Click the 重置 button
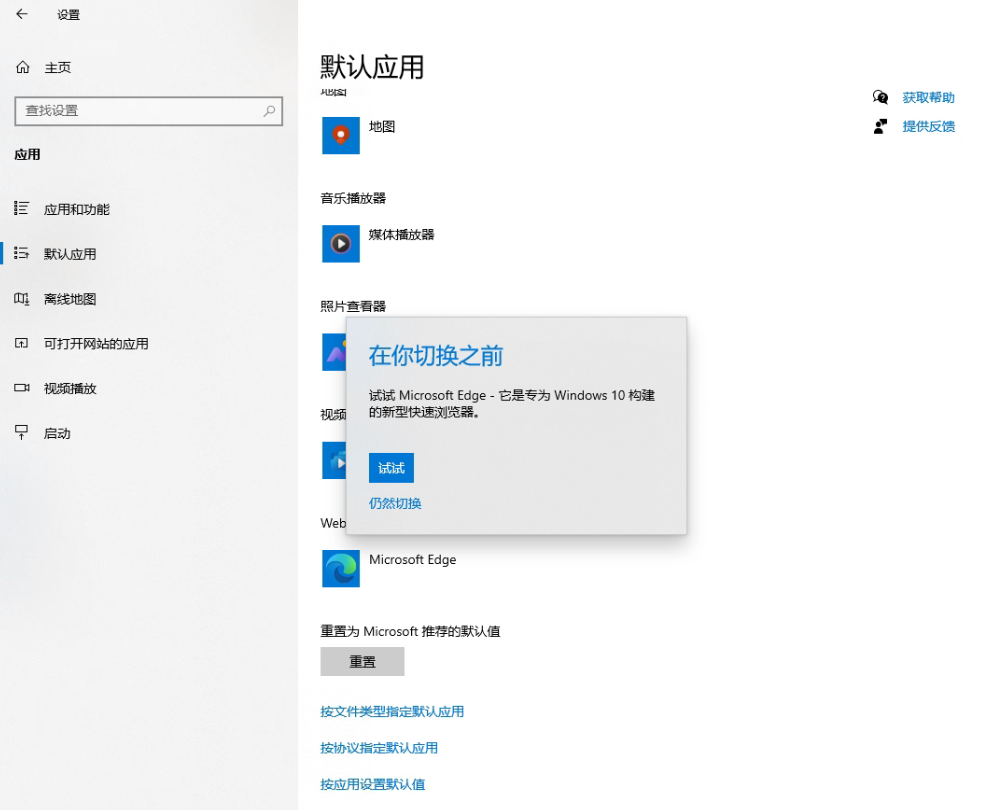 pos(363,662)
